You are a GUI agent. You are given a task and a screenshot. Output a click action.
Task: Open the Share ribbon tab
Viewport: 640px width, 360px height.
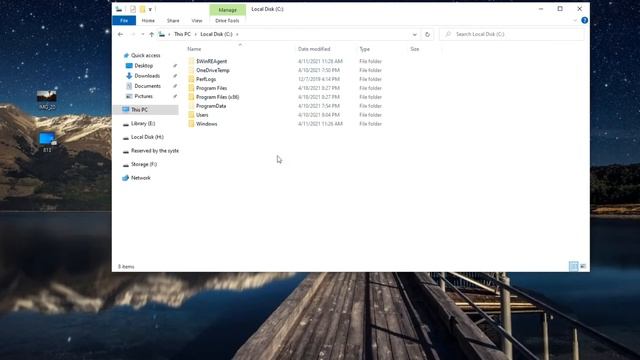(x=173, y=20)
